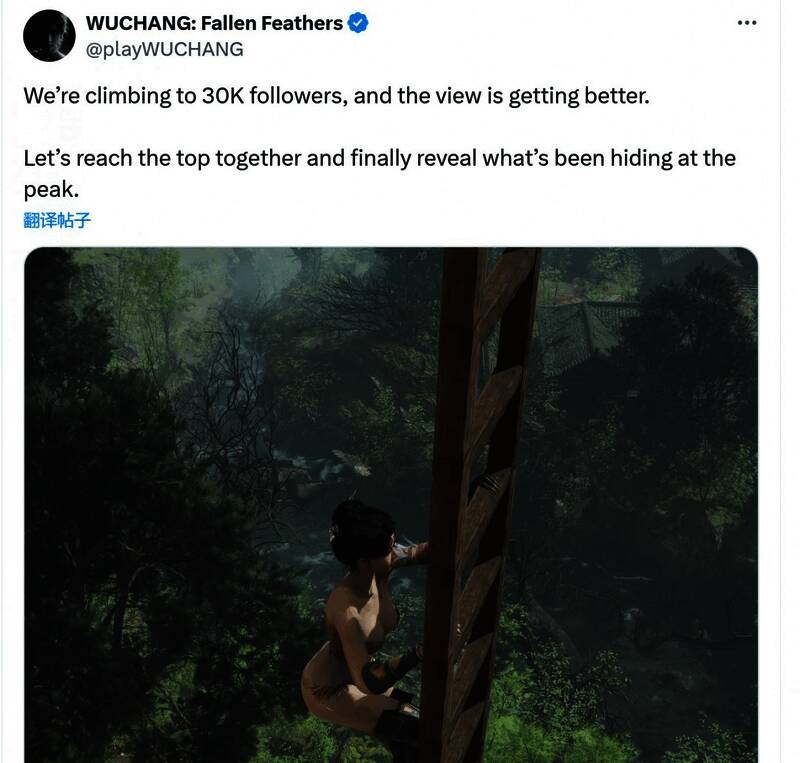Open the three-dot more options menu

click(x=746, y=23)
